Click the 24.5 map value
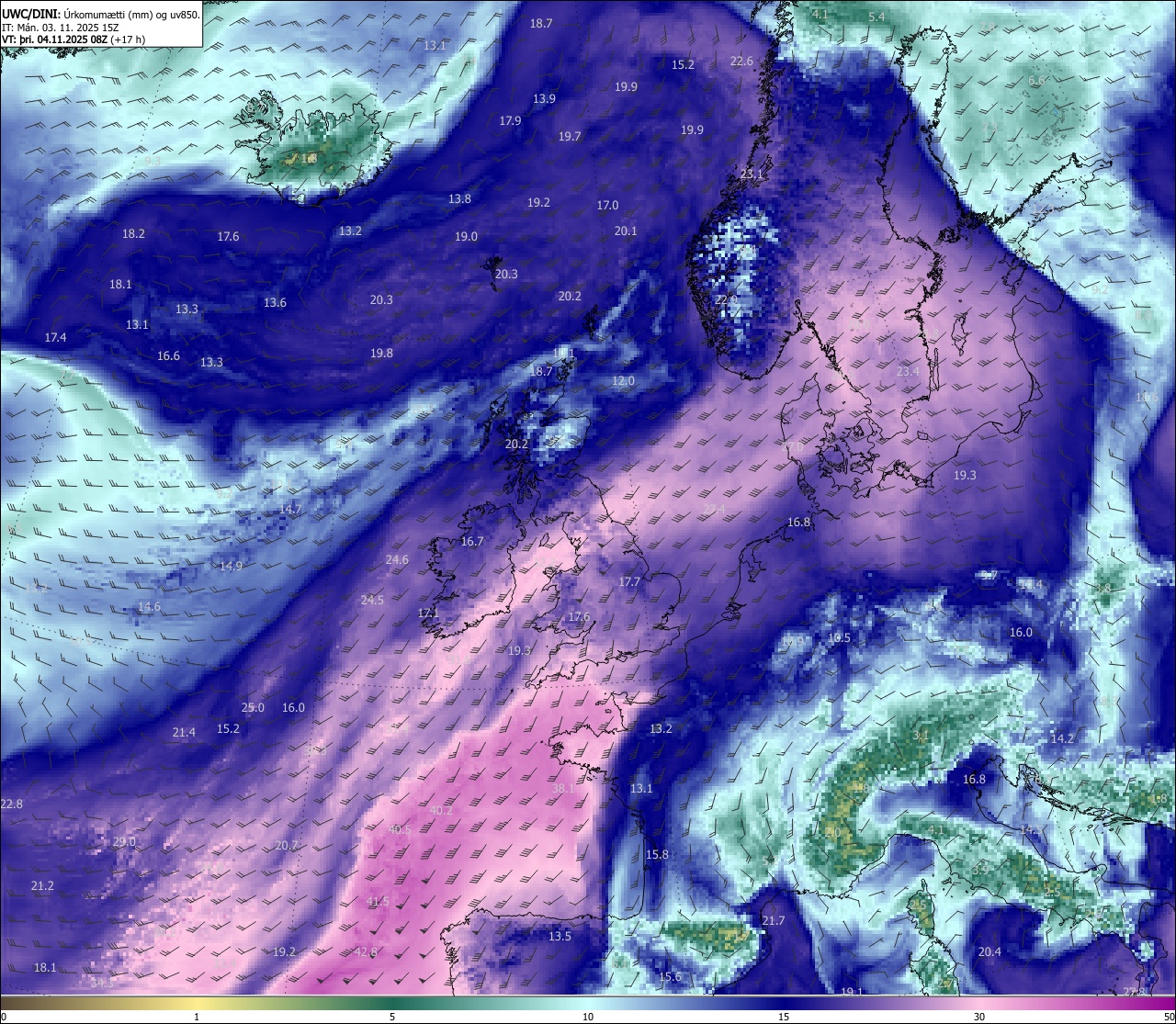The image size is (1176, 1024). tap(372, 601)
